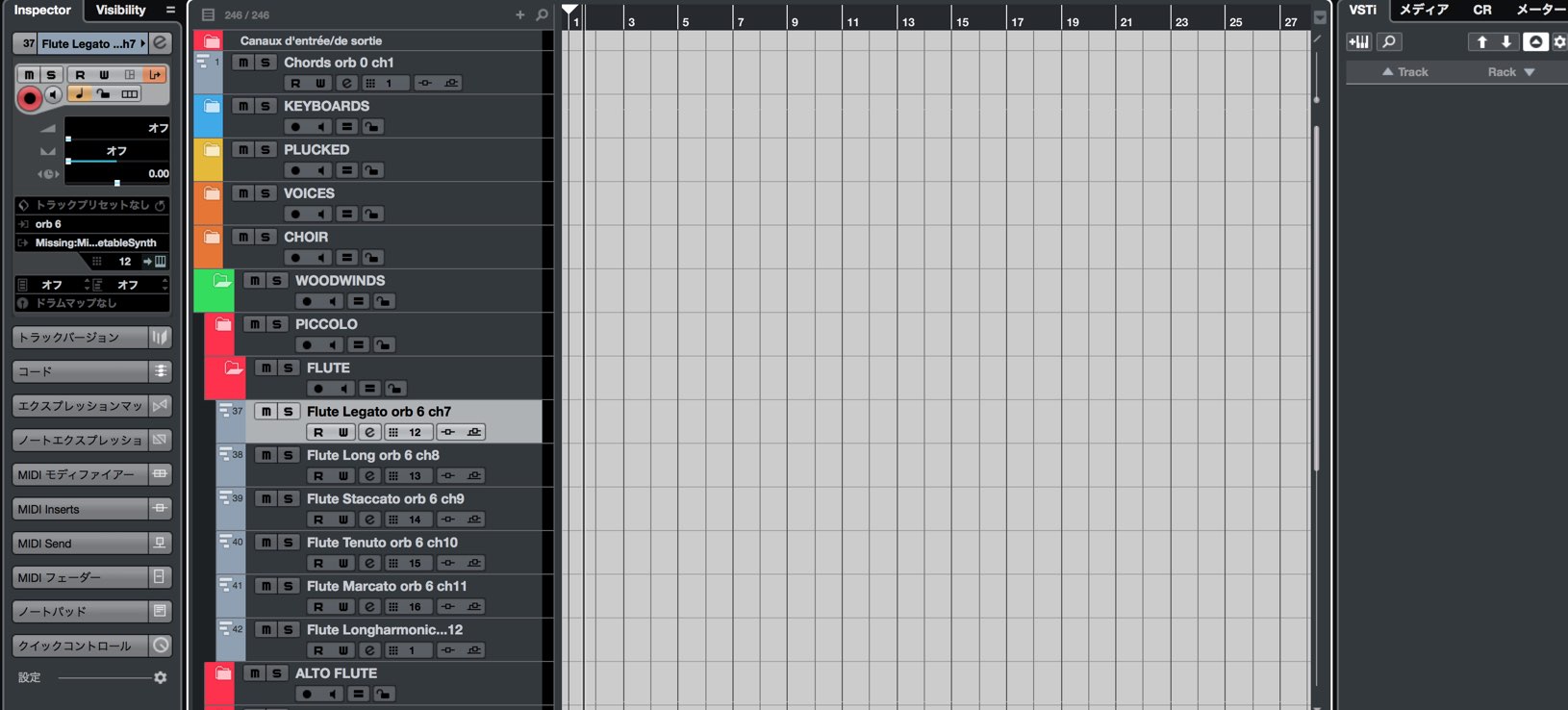
Task: Click the musical timebase note icon in Inspector
Action: point(79,94)
